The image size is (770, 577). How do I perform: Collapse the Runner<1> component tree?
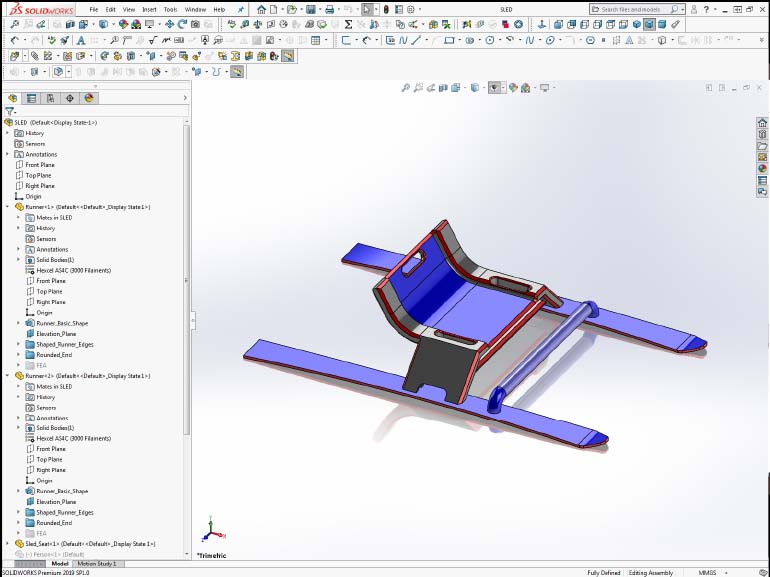coord(7,207)
